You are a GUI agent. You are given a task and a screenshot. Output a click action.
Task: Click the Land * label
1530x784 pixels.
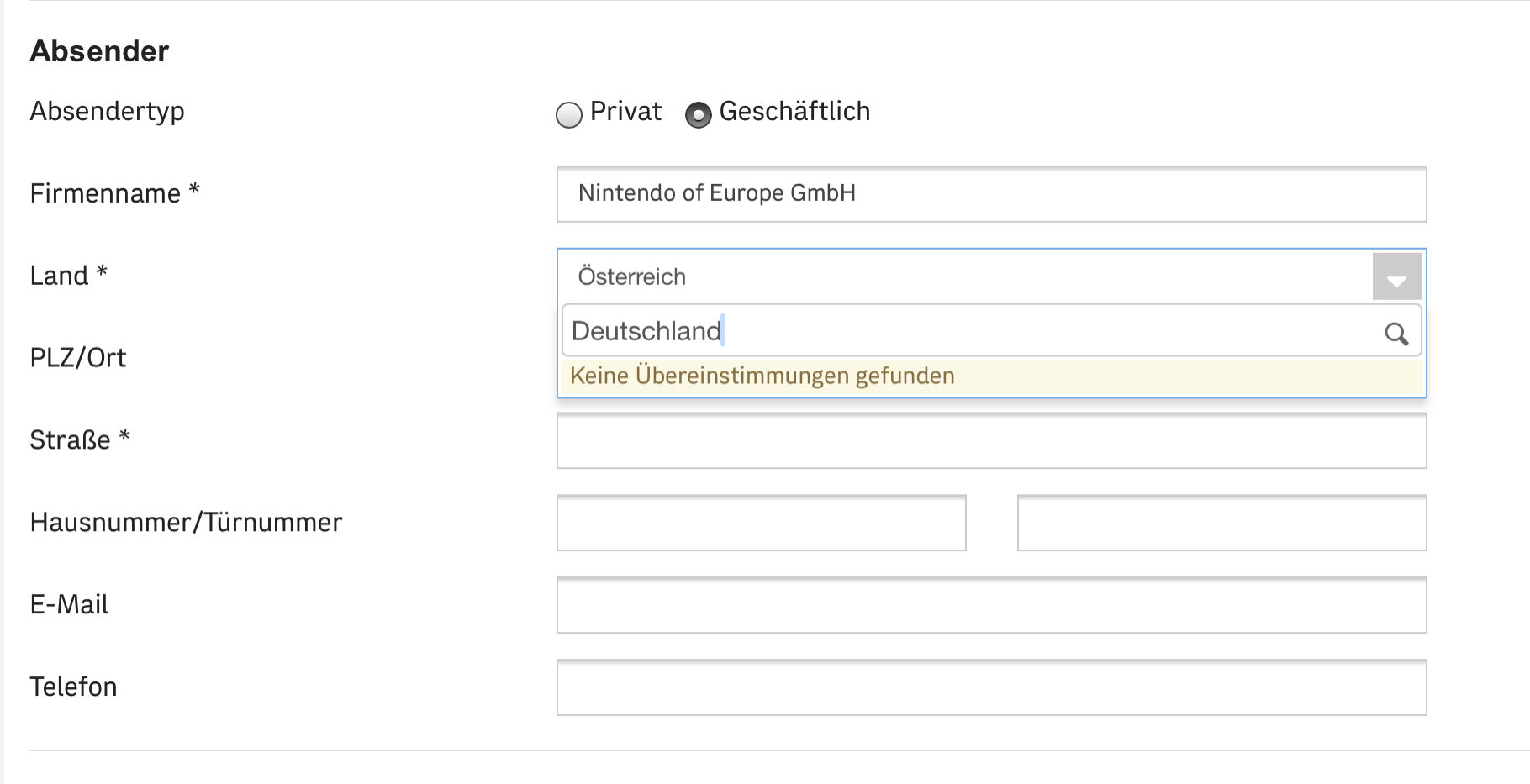[69, 276]
